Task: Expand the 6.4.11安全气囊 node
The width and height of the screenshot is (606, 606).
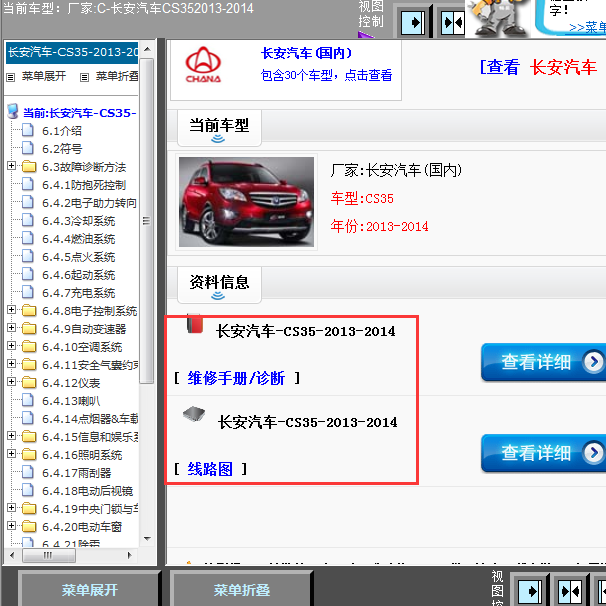Action: click(12, 364)
